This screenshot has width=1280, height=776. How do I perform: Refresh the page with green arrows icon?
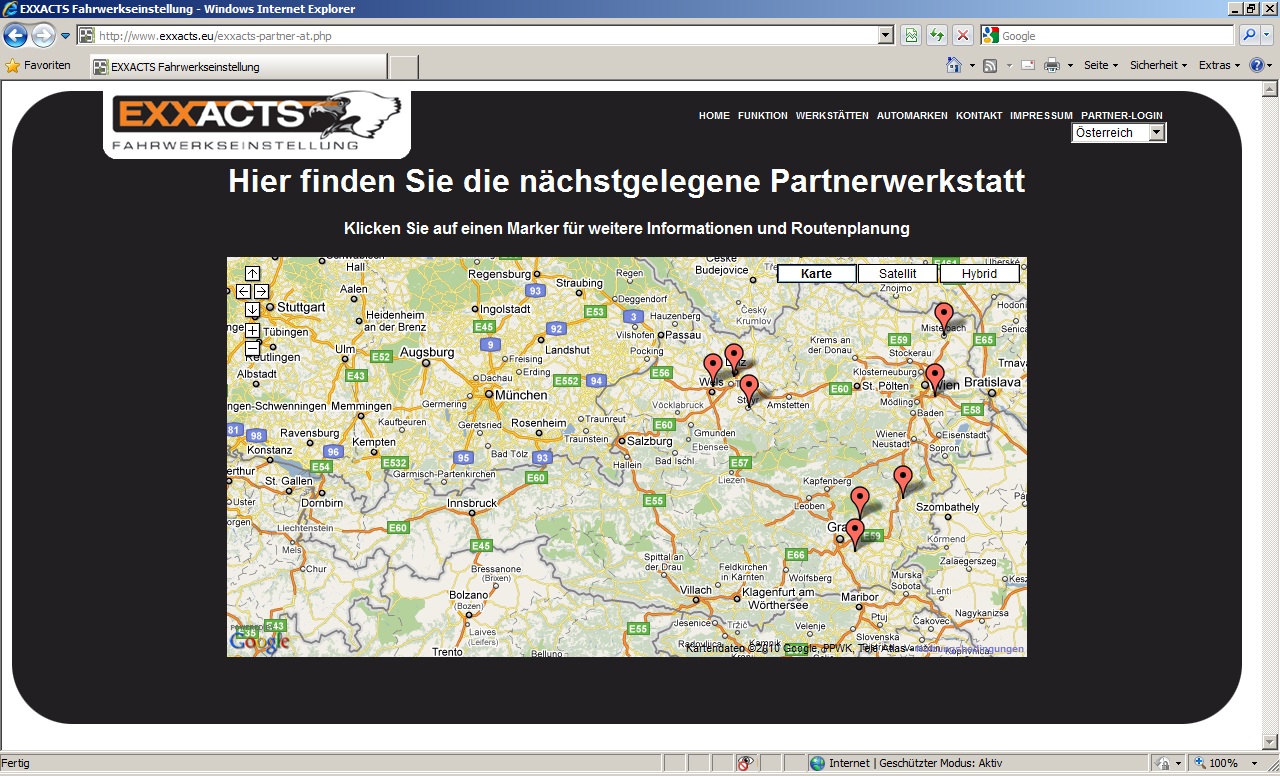point(937,36)
